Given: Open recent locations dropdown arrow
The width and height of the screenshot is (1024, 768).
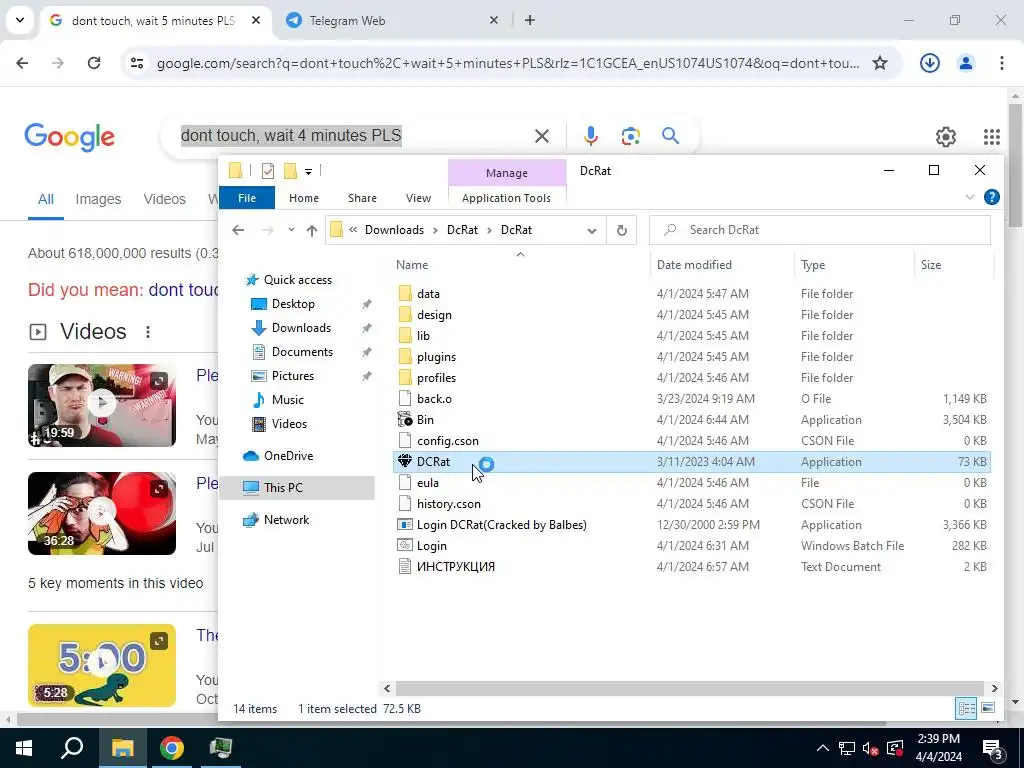Looking at the screenshot, I should 291,230.
